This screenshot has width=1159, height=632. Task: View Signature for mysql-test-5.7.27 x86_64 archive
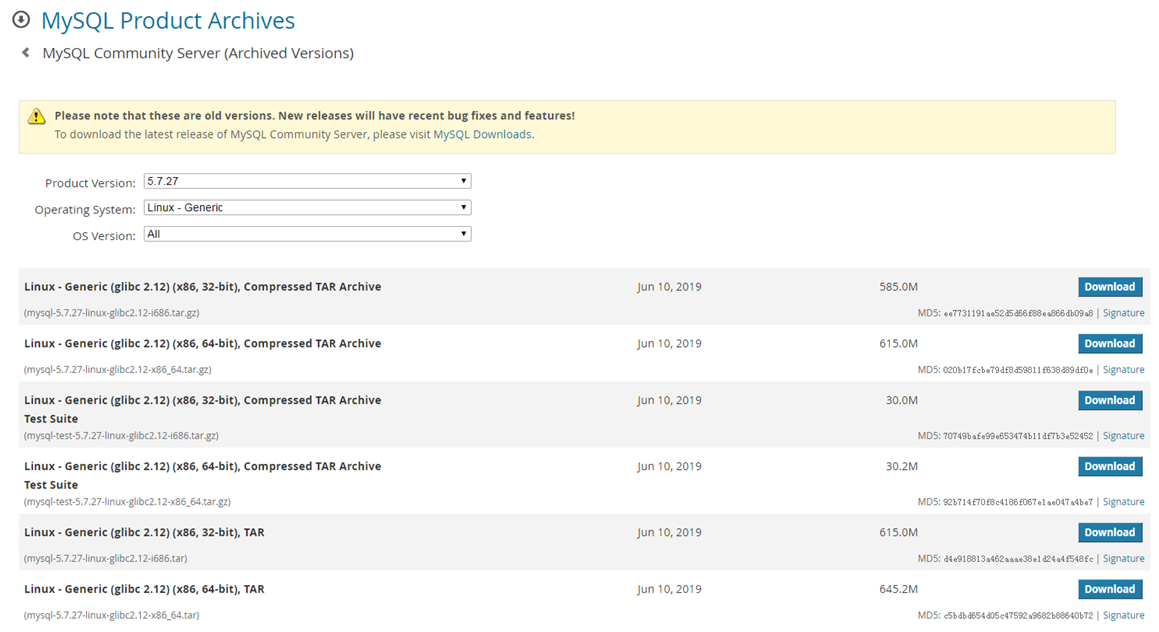(1124, 502)
